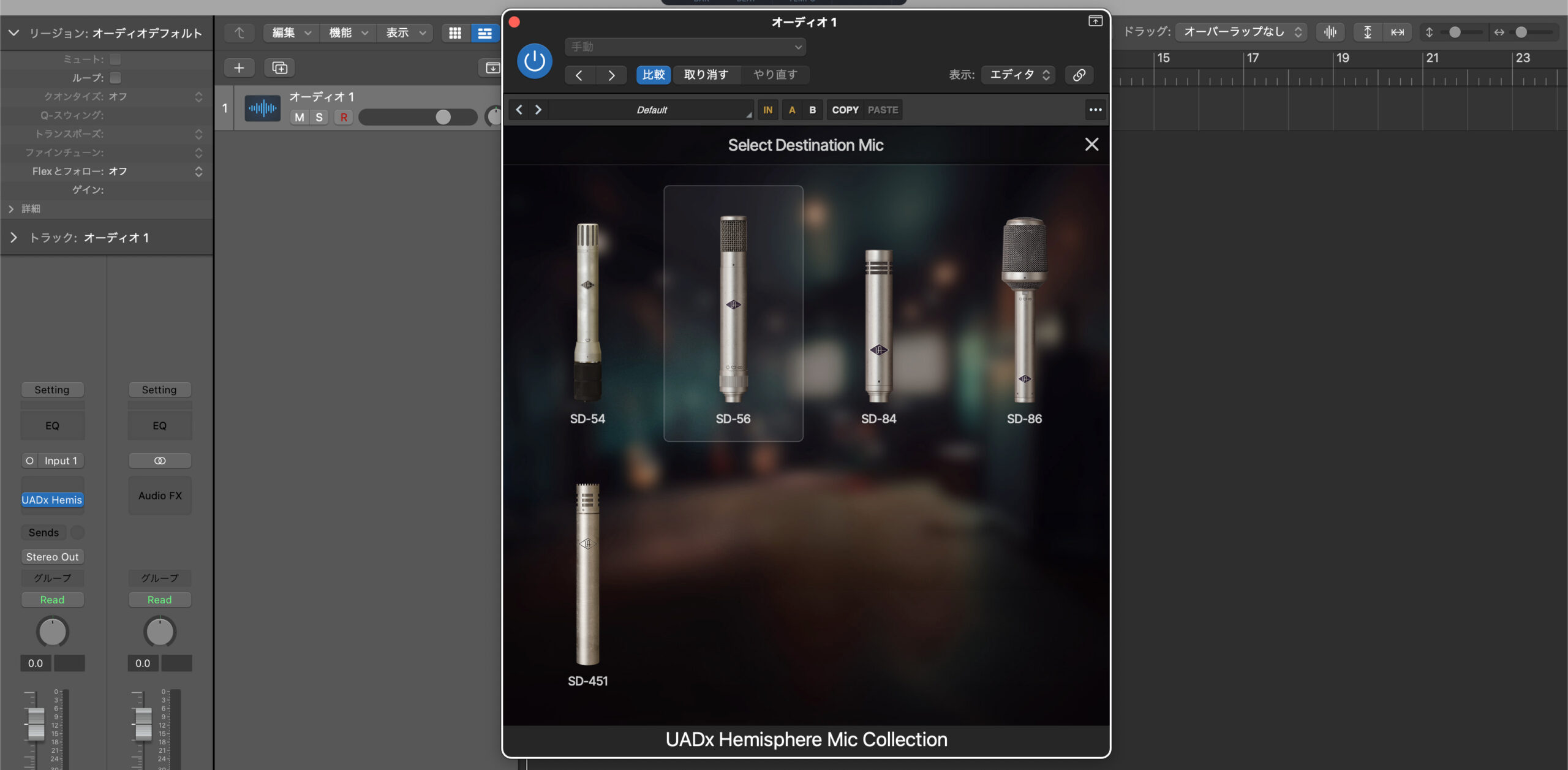Click the duplicate track icon

(x=279, y=67)
